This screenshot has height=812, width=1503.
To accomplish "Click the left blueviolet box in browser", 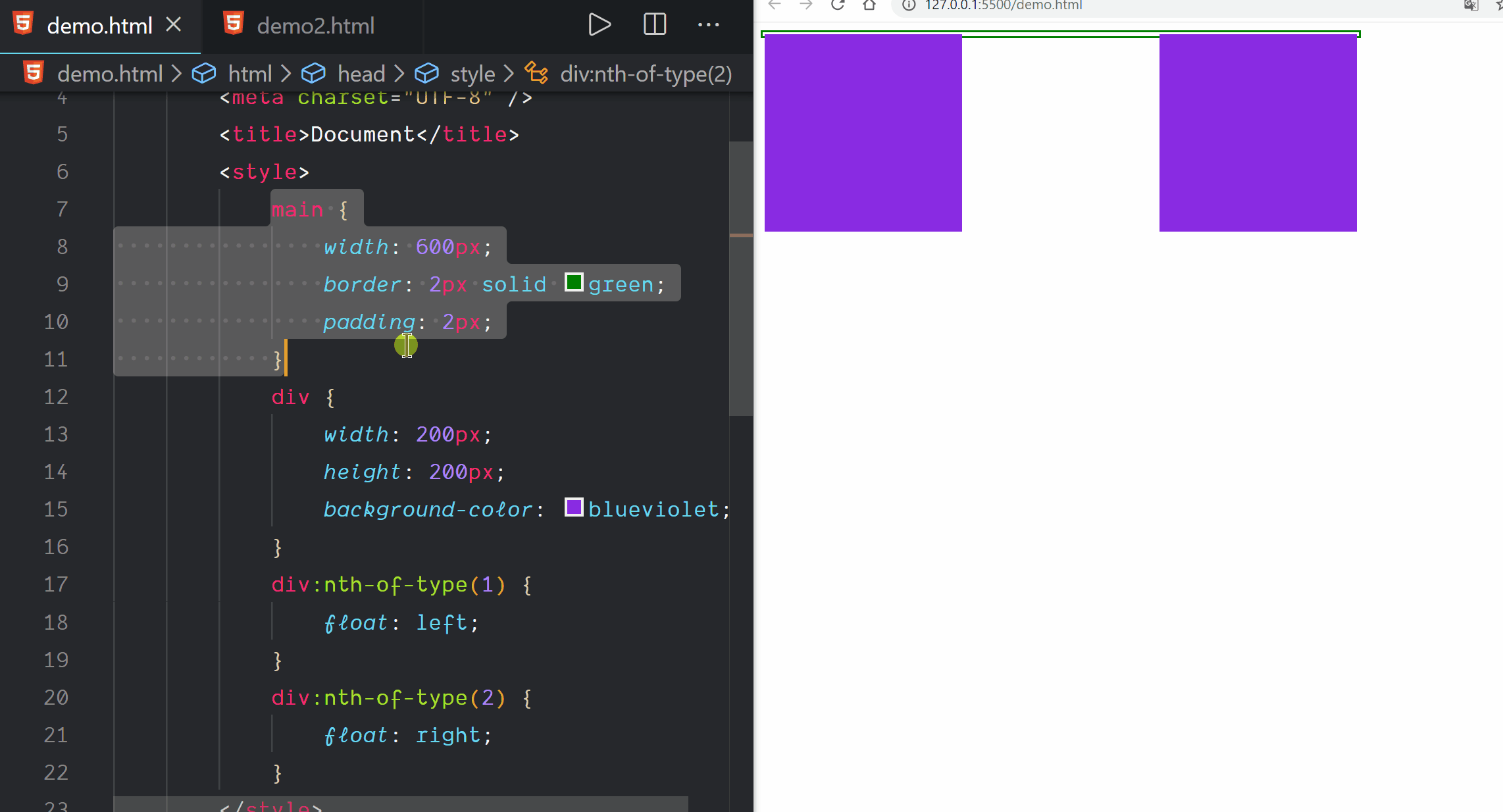I will [863, 133].
